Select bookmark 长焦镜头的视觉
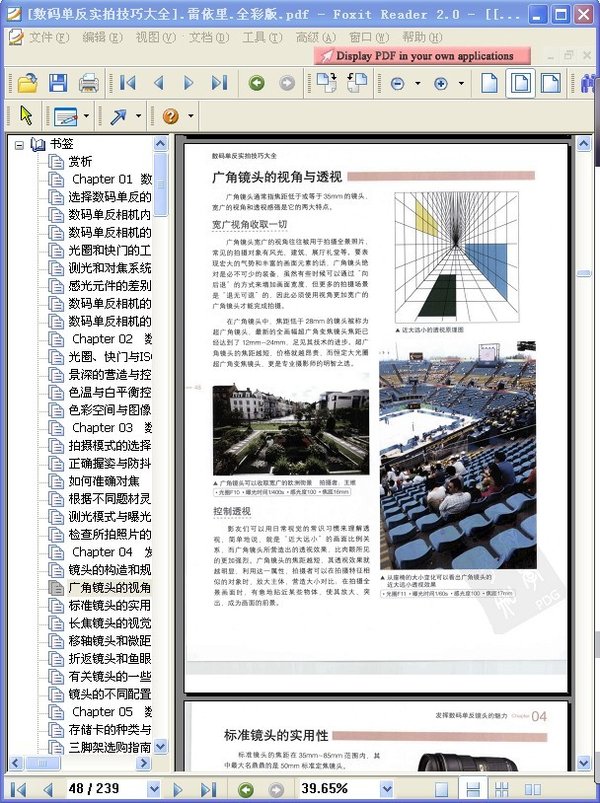Screen dimensions: 600x803 click(x=110, y=623)
